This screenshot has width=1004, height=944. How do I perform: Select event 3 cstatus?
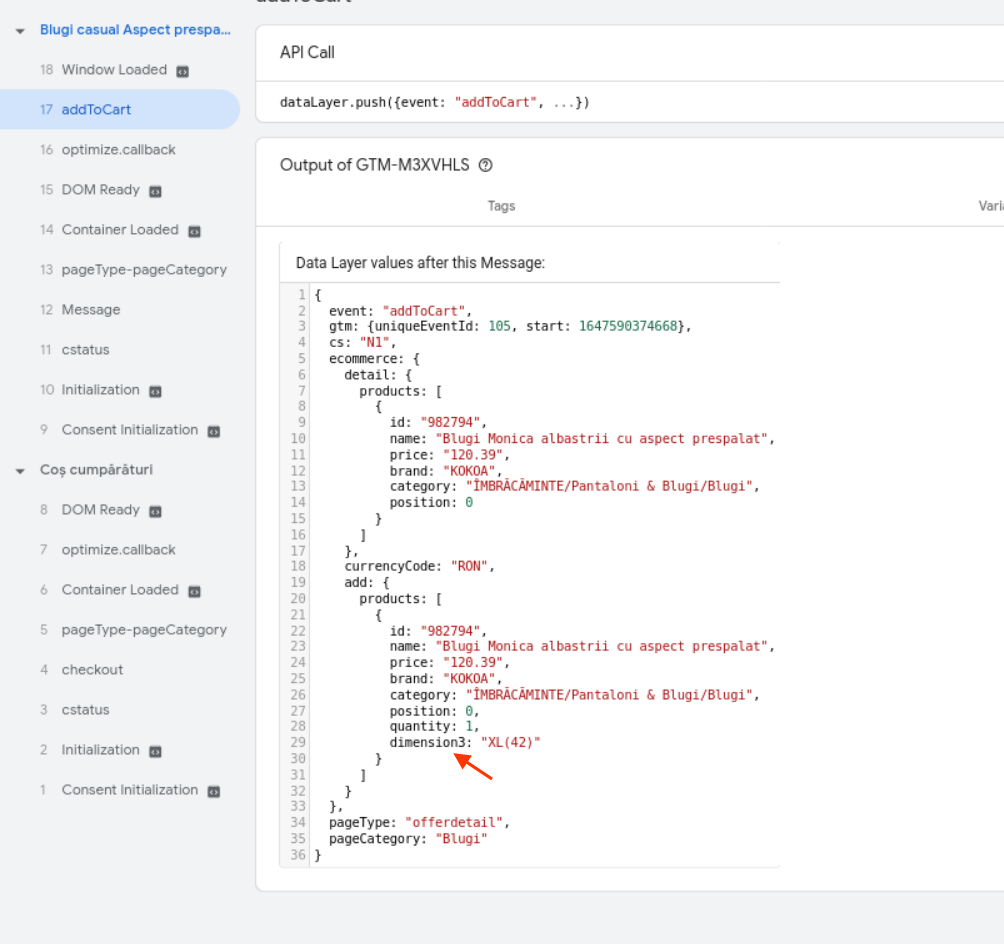[x=85, y=710]
